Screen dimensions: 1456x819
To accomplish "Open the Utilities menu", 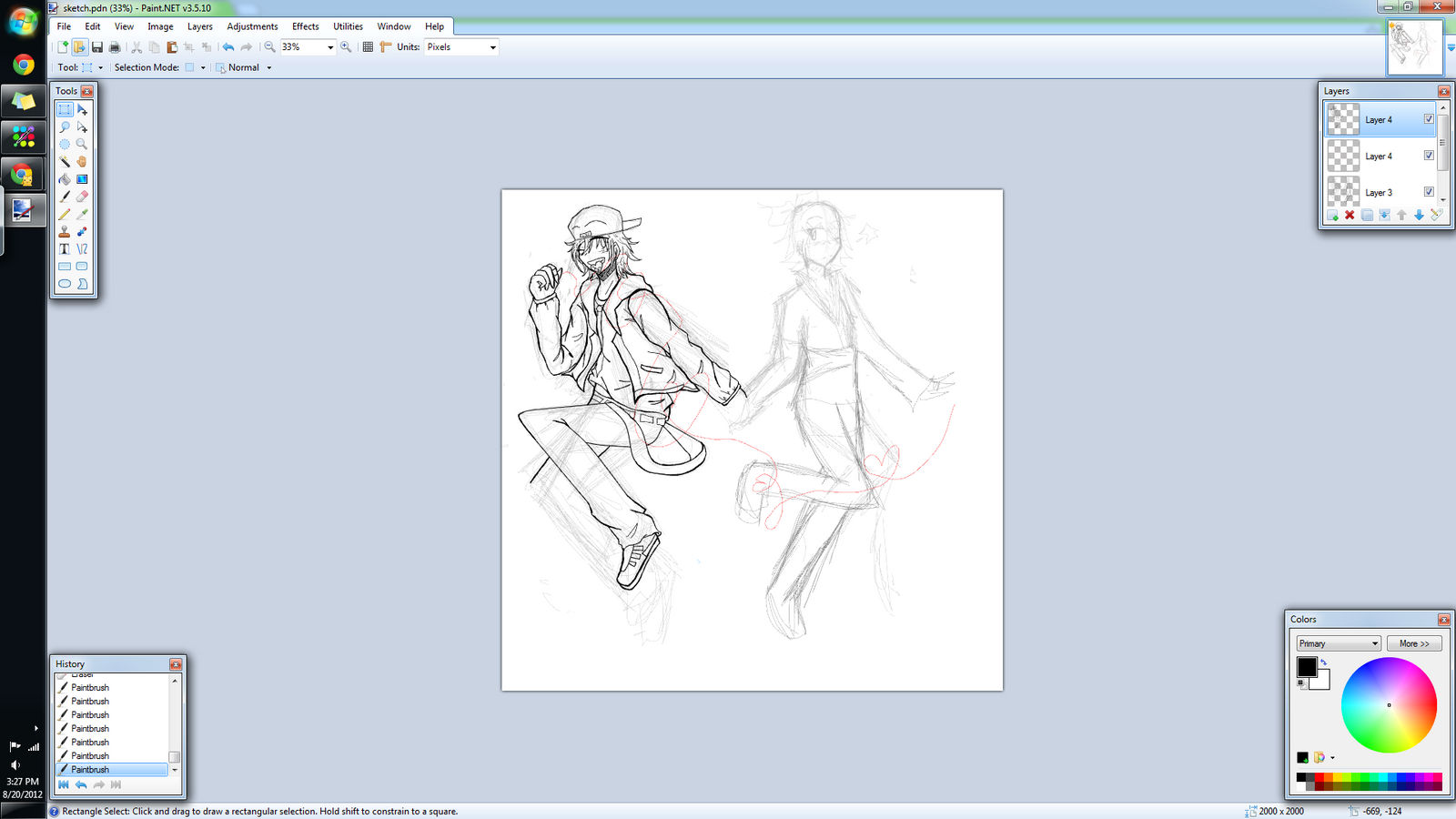I will click(348, 26).
